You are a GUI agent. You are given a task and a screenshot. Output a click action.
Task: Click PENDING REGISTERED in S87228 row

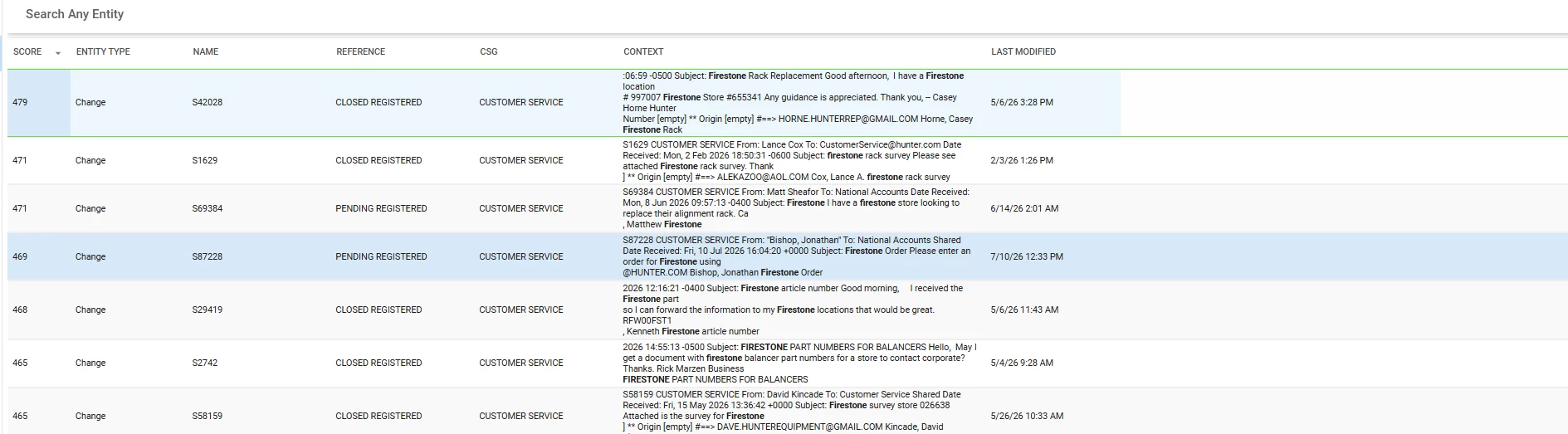[x=381, y=256]
